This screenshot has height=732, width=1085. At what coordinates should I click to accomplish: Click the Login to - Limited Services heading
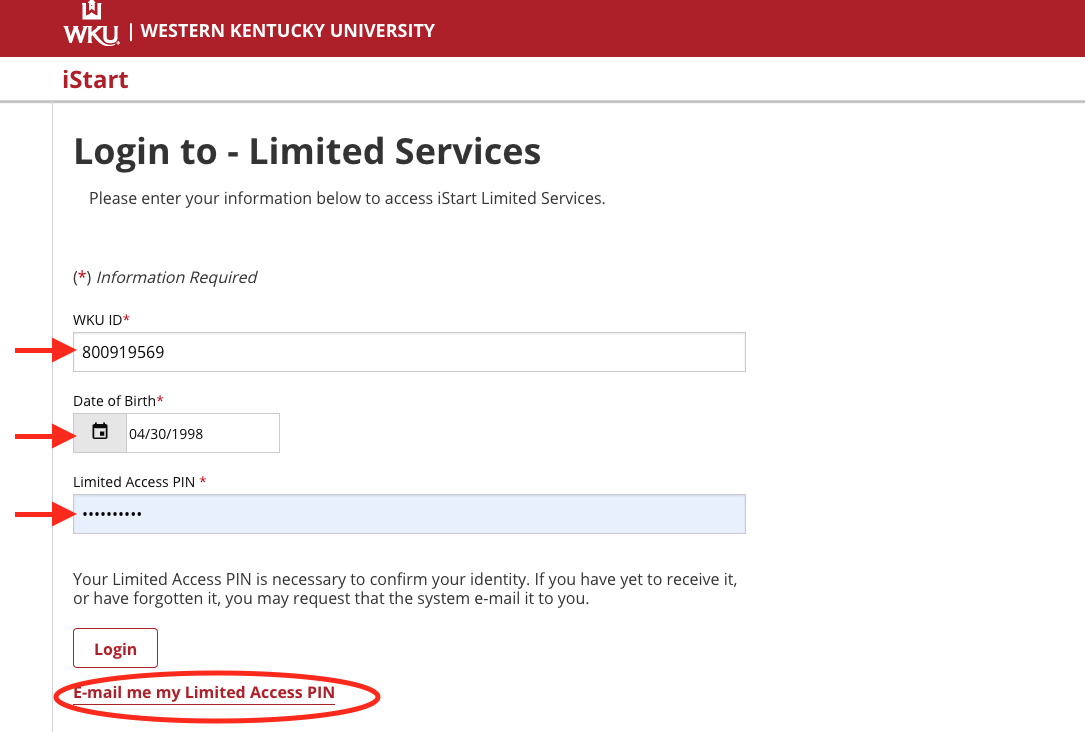(x=307, y=152)
